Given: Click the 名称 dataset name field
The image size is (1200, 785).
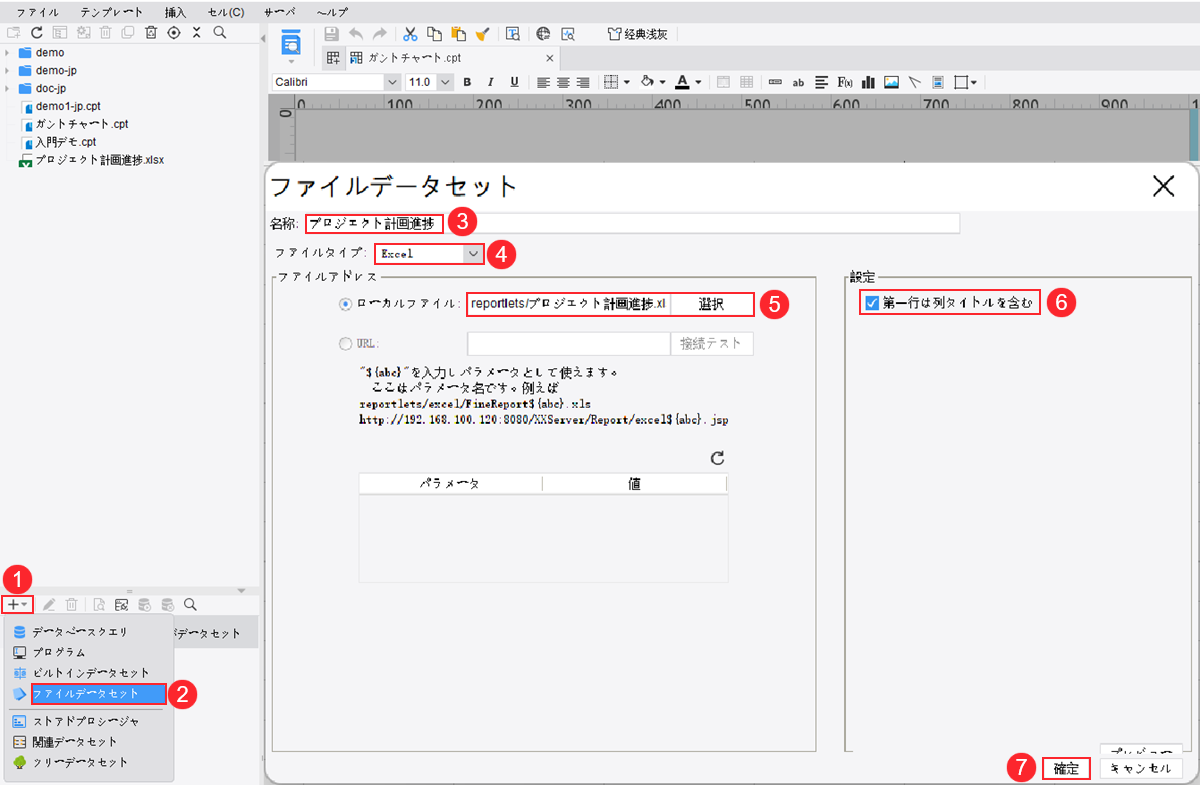Looking at the screenshot, I should coord(631,223).
